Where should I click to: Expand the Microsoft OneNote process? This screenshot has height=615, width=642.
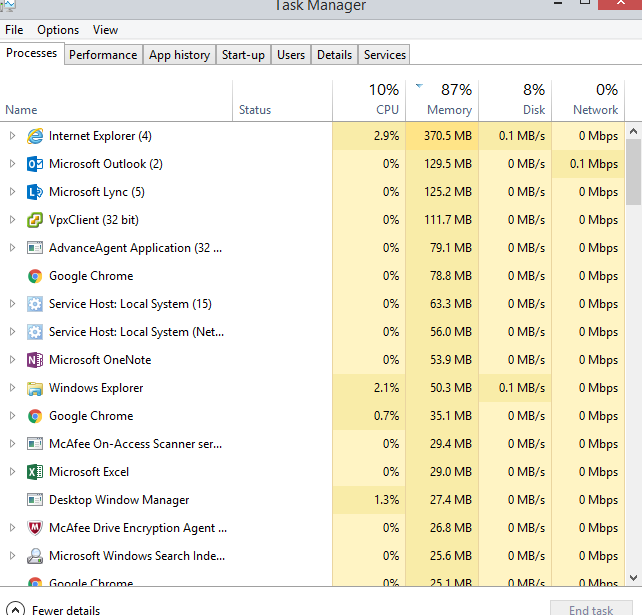point(12,360)
